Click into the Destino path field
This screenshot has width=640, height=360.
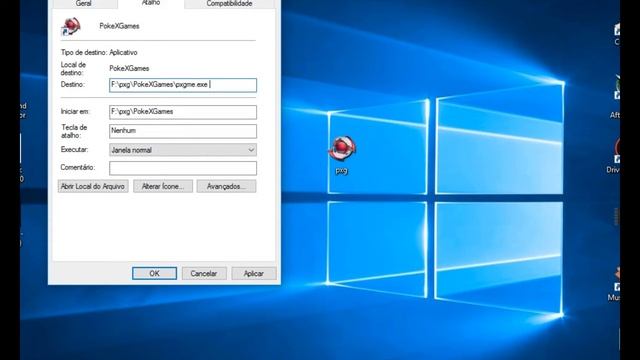click(183, 85)
